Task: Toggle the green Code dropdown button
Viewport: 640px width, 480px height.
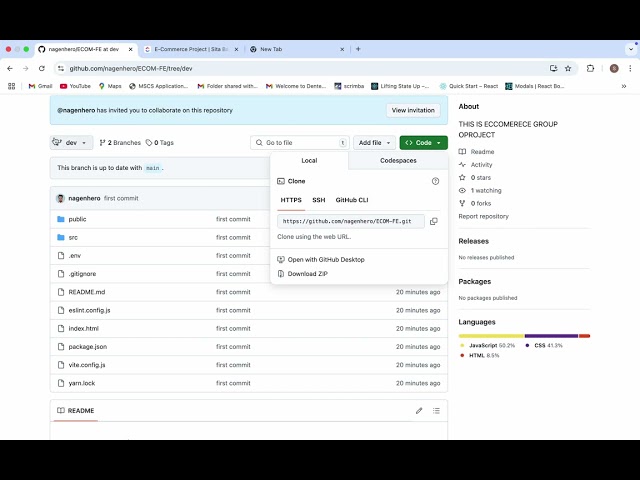Action: pyautogui.click(x=424, y=142)
